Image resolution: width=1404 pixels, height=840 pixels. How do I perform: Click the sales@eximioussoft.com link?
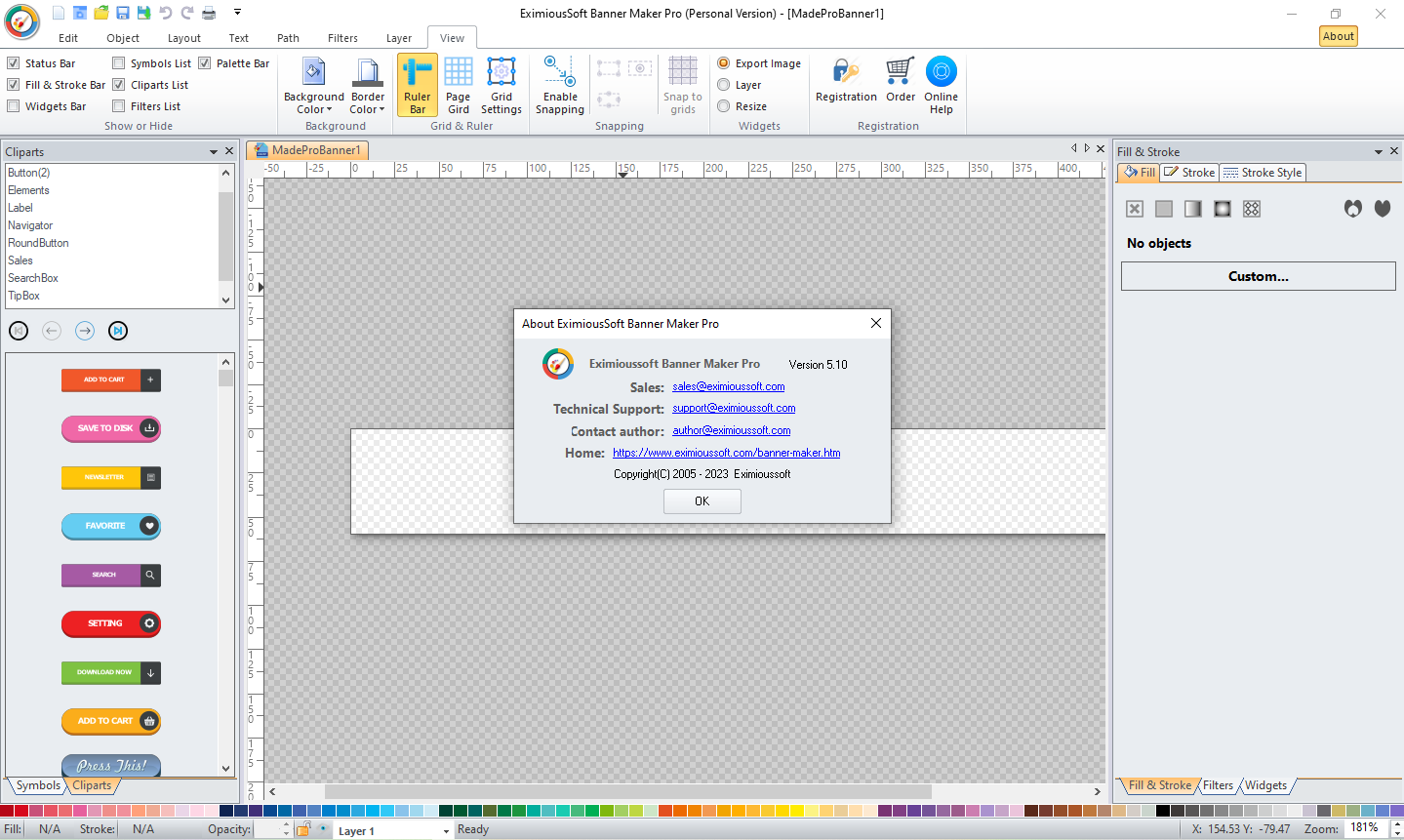[728, 386]
